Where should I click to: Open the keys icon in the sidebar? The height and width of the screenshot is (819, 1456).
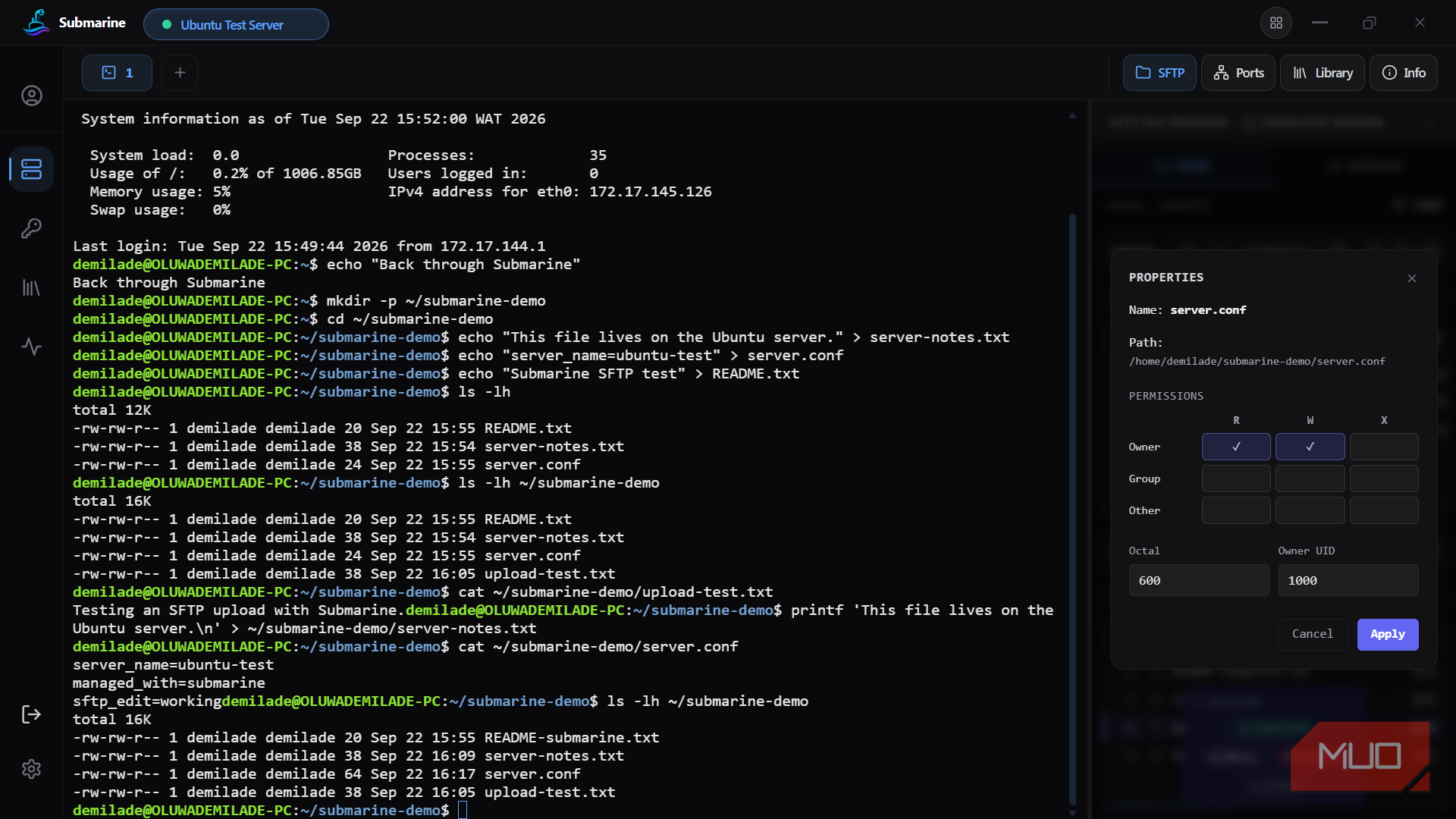pos(31,228)
